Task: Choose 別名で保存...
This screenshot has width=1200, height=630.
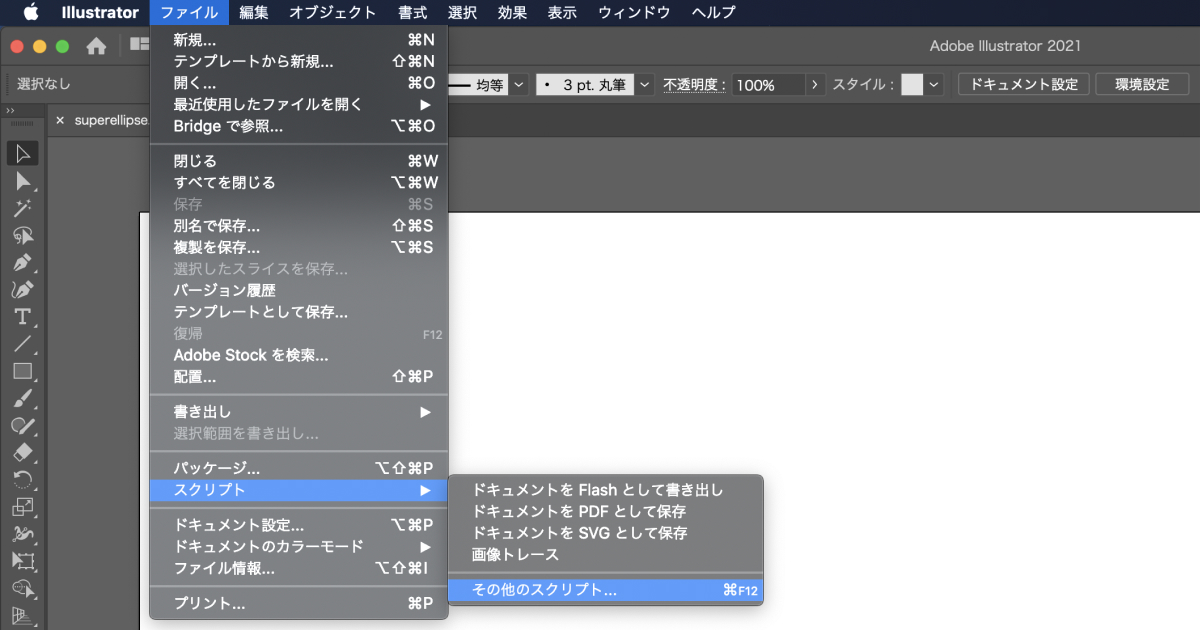Action: tap(299, 226)
